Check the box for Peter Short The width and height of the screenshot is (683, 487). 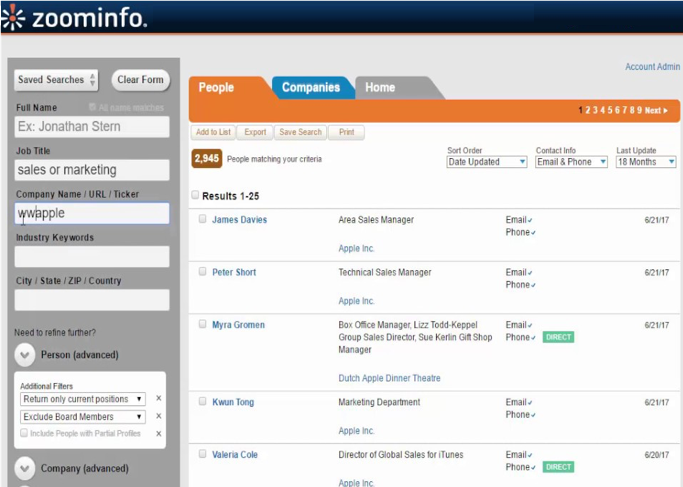pyautogui.click(x=203, y=271)
